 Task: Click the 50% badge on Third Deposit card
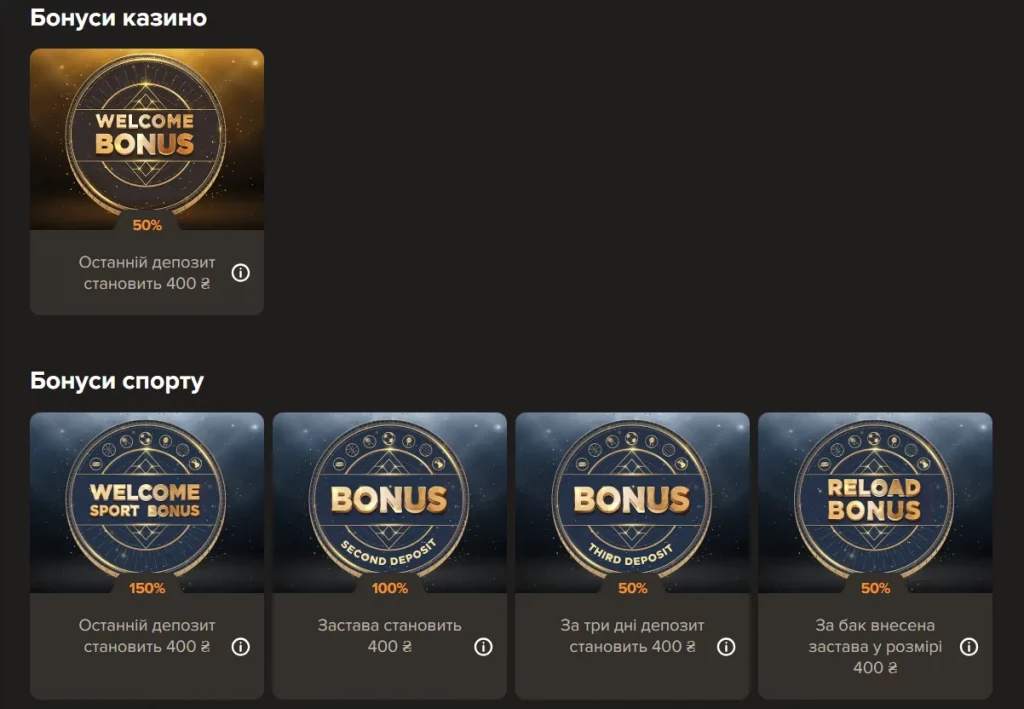pyautogui.click(x=633, y=588)
